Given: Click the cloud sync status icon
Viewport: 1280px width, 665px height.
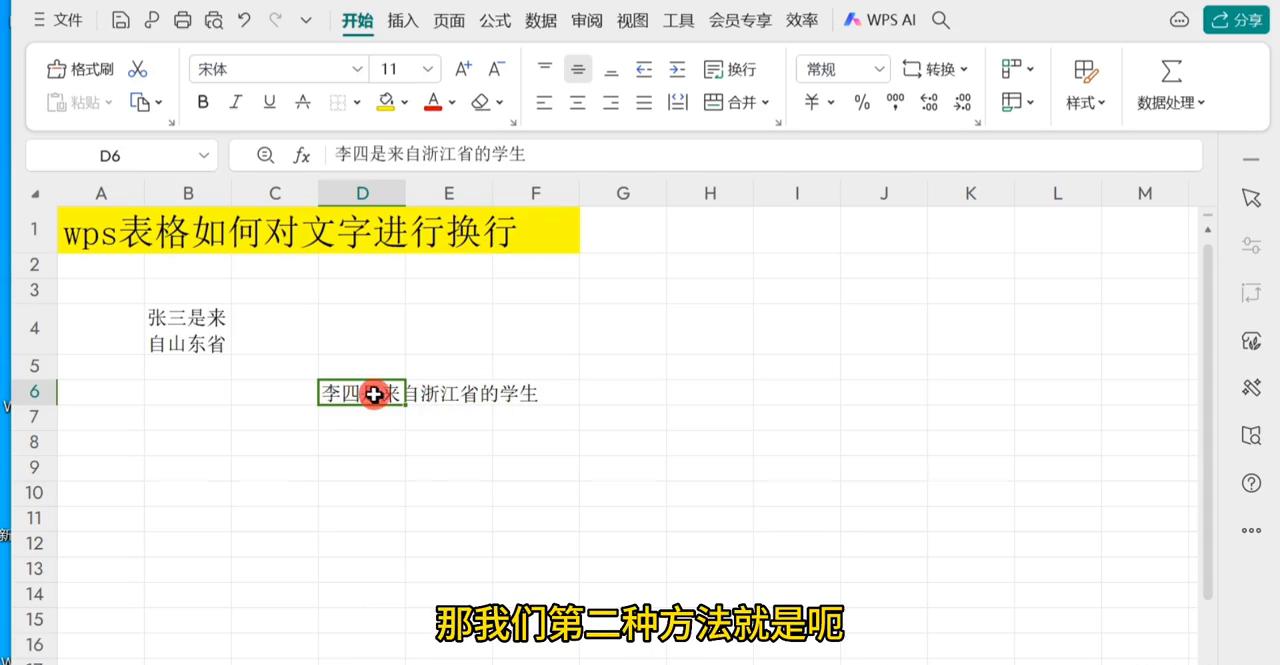Looking at the screenshot, I should (1180, 20).
